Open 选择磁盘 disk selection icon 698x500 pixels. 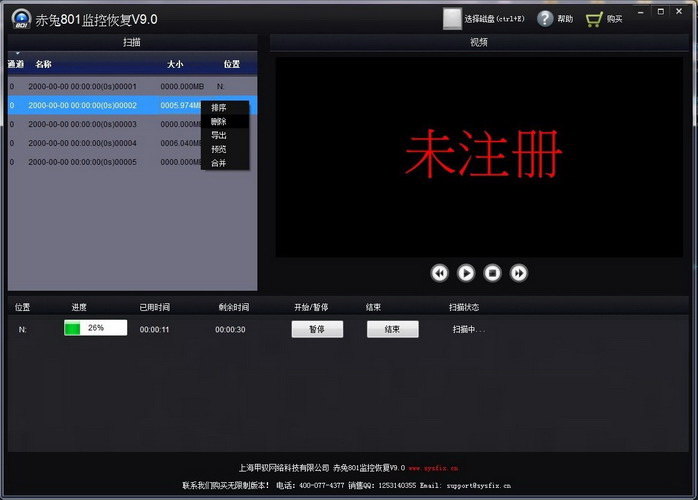tap(452, 19)
